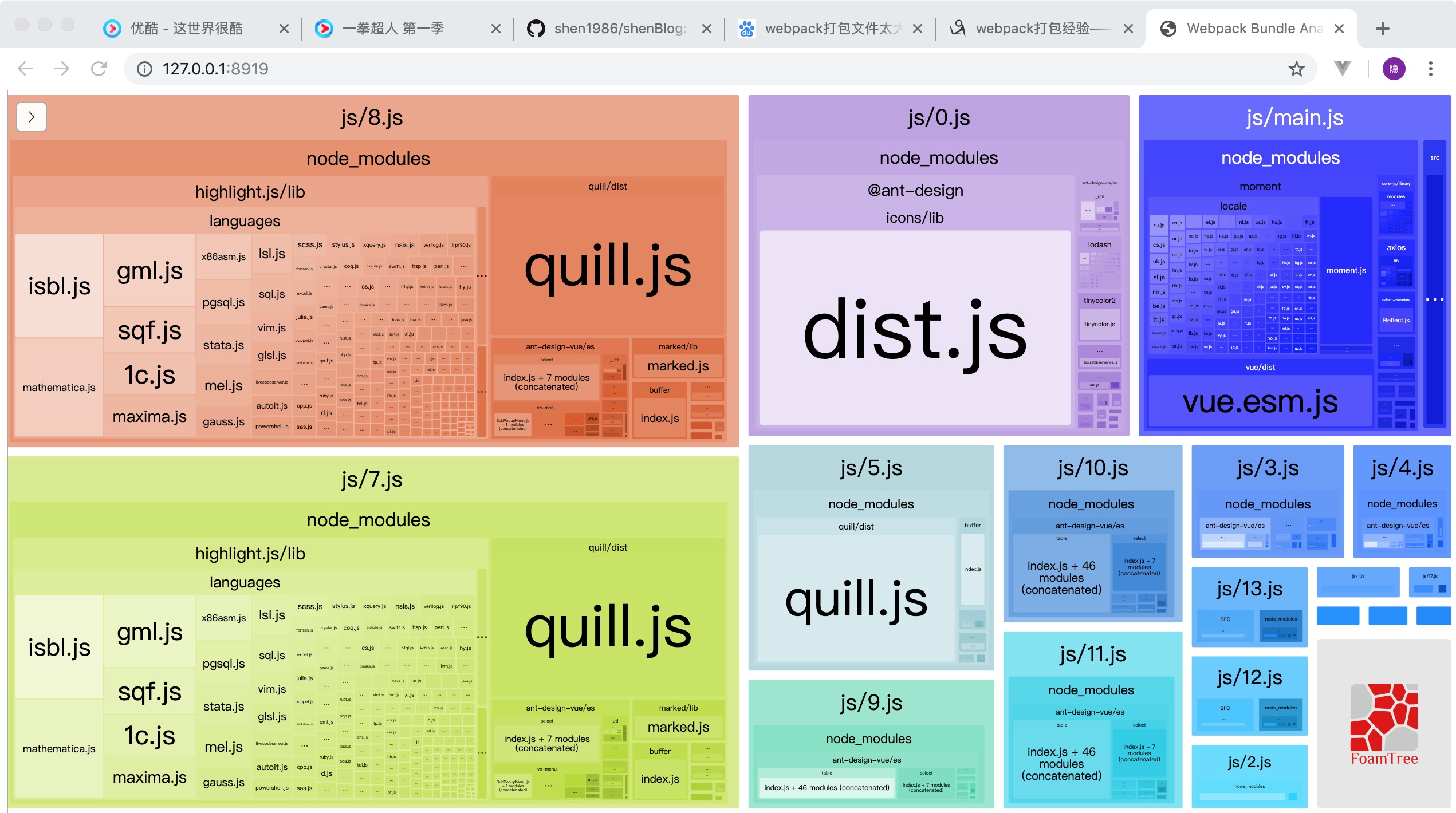Go forward using browser forward arrow
This screenshot has height=813, width=1456.
click(61, 69)
